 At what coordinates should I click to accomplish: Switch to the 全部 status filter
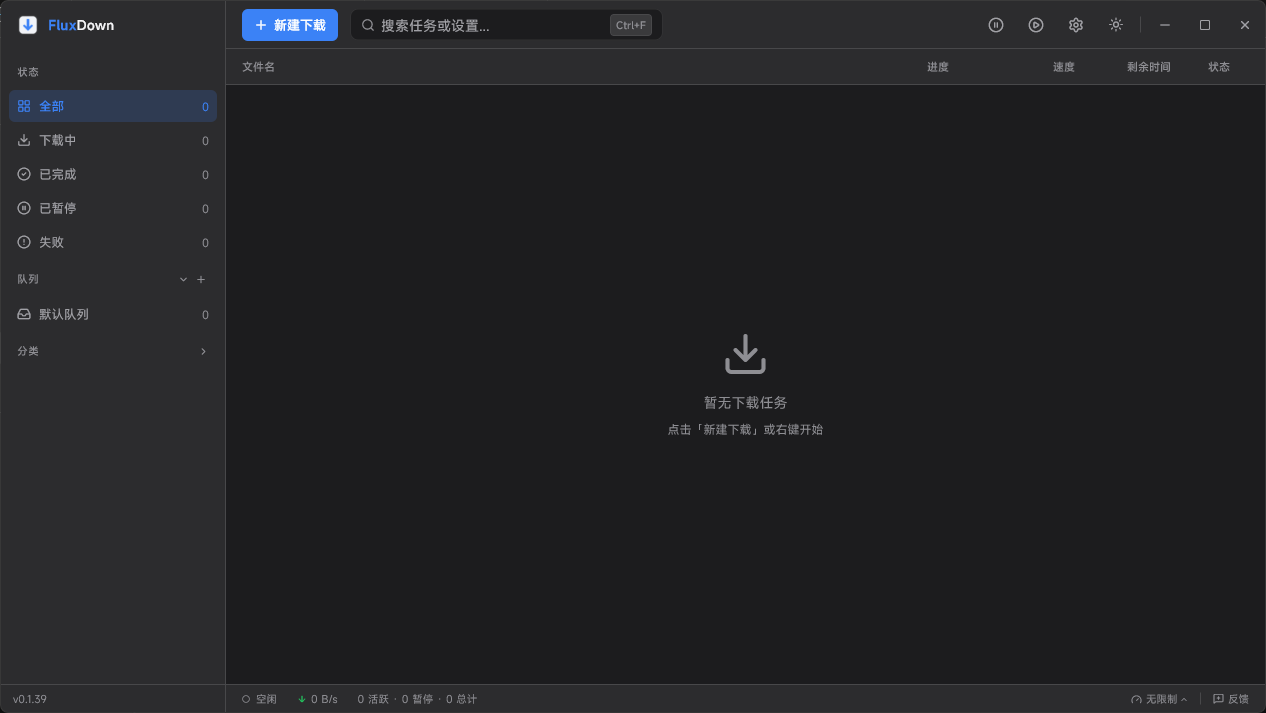coord(50,105)
